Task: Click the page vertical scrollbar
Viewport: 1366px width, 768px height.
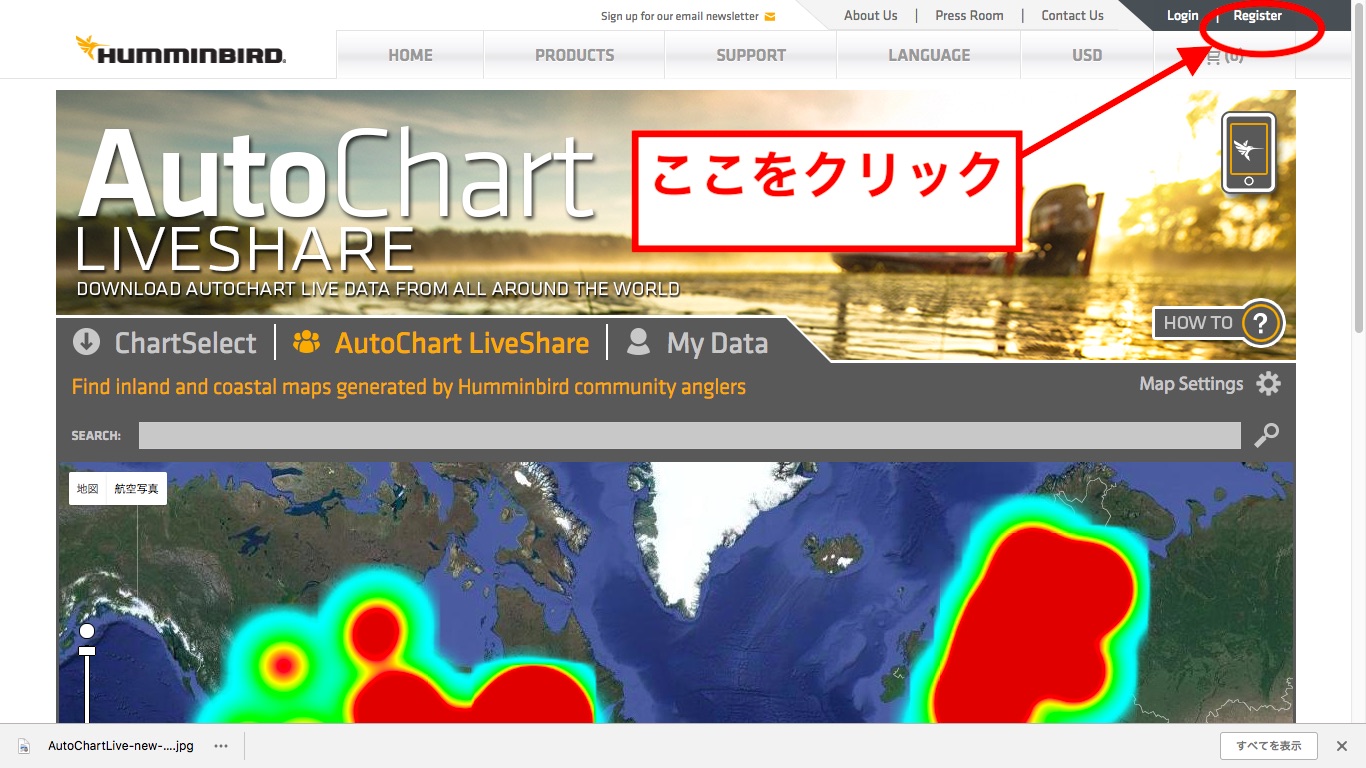Action: pyautogui.click(x=1358, y=170)
